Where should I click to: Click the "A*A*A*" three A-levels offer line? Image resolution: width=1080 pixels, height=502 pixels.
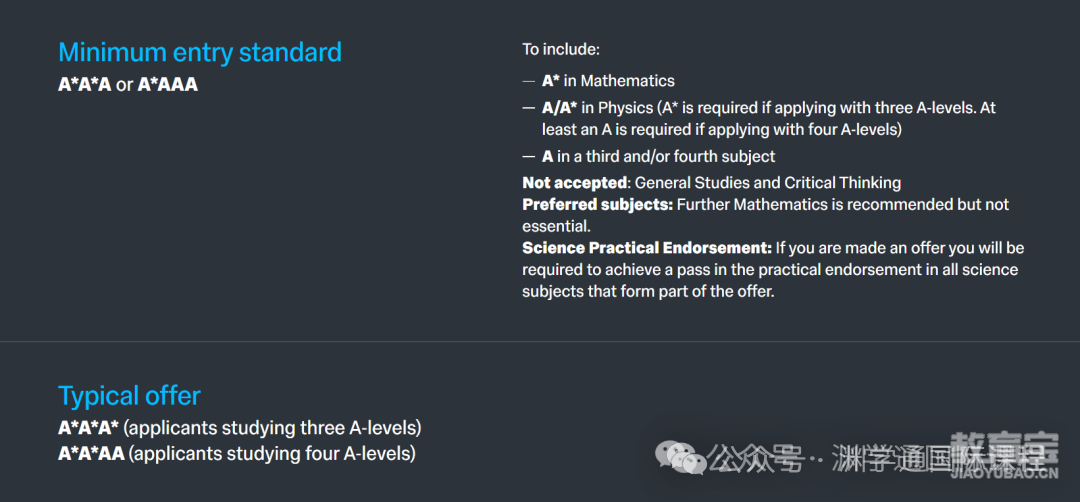(240, 428)
